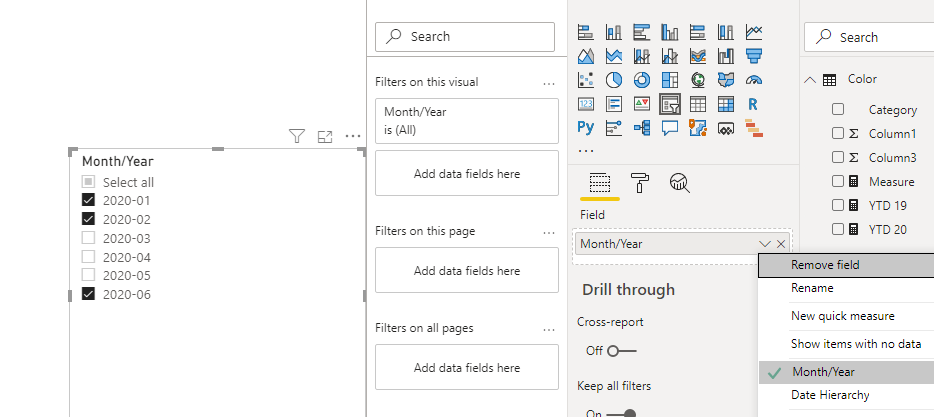
Task: Select the Area chart visual
Action: [586, 56]
